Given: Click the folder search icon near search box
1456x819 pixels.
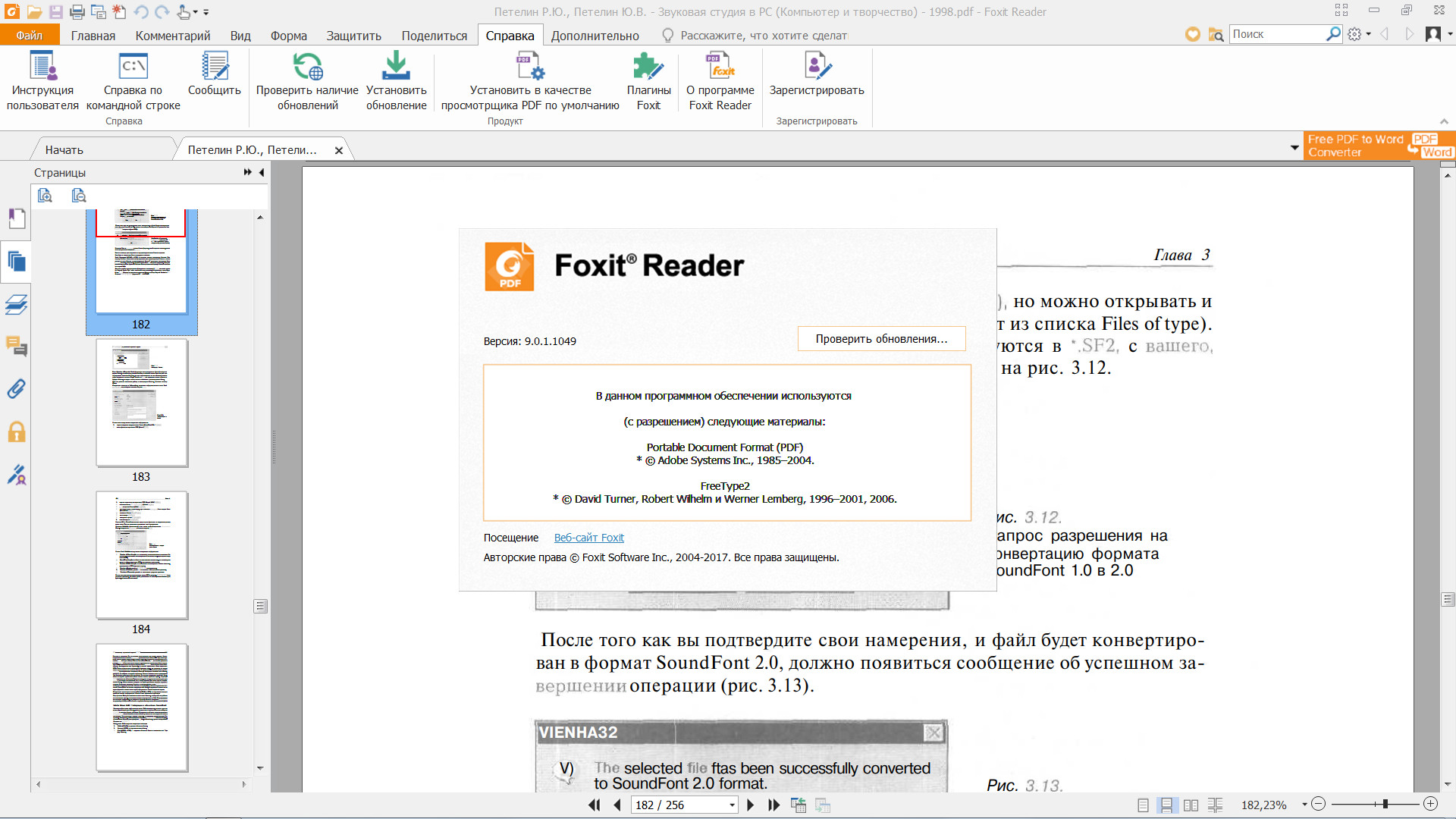Looking at the screenshot, I should click(1216, 34).
